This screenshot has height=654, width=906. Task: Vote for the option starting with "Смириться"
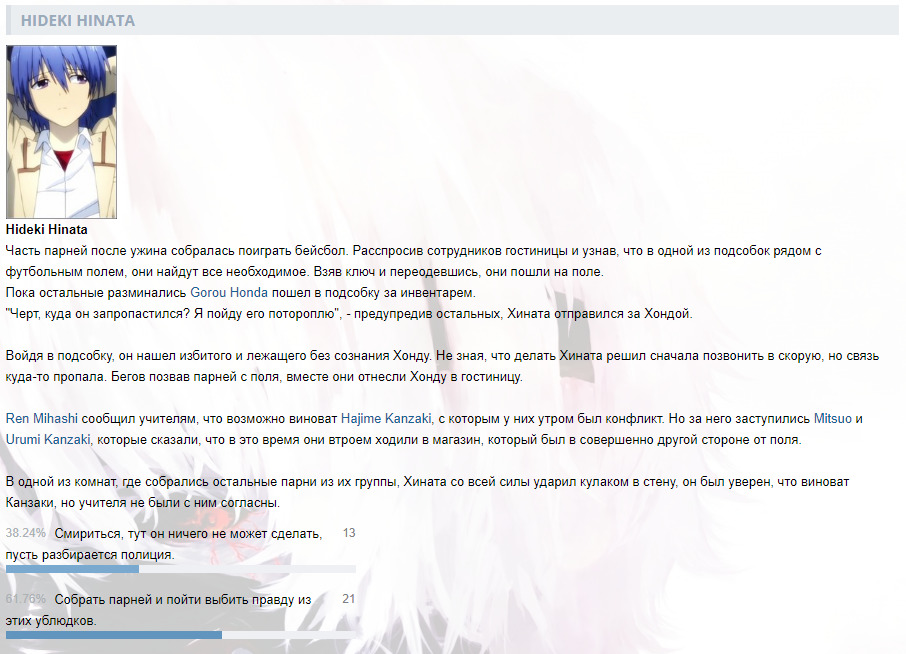(188, 534)
